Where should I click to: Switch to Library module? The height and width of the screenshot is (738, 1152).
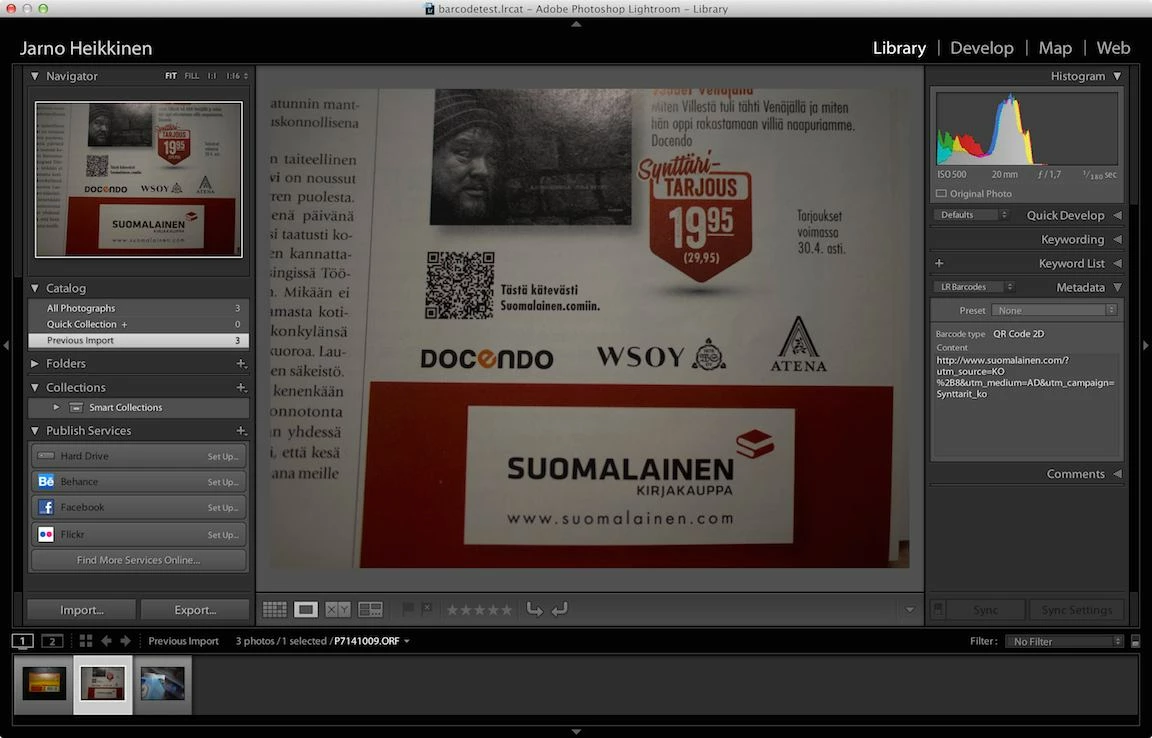pos(899,48)
